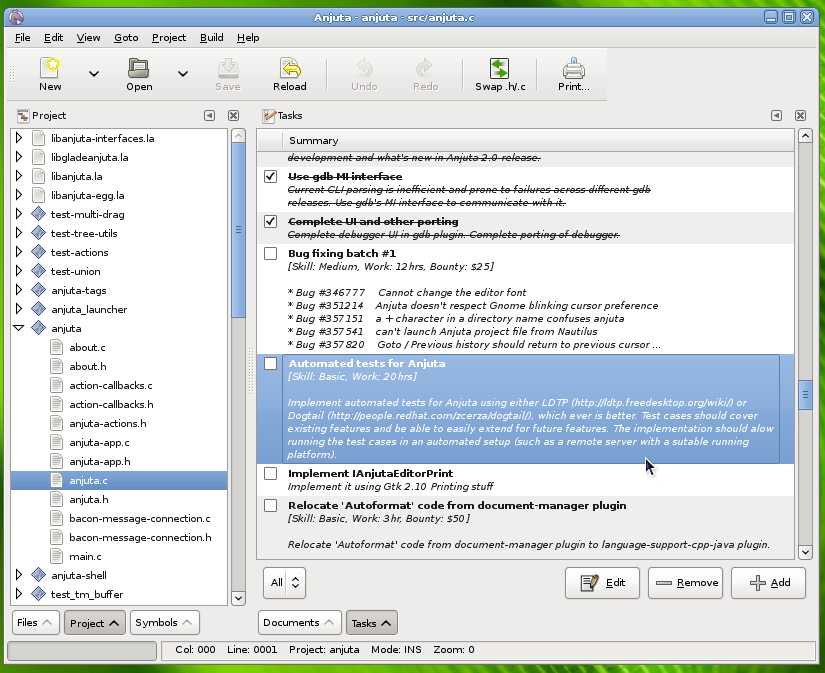Click the Tasks panel header icon
The width and height of the screenshot is (825, 673).
[x=269, y=116]
